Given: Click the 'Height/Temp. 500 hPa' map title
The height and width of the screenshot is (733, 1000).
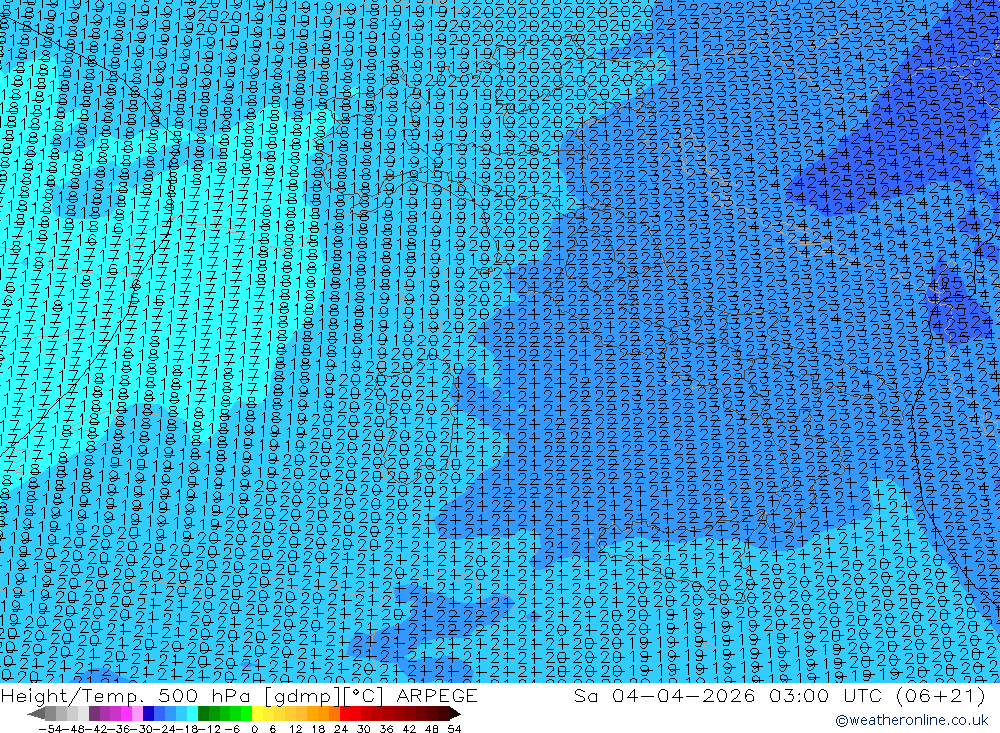Looking at the screenshot, I should (127, 695).
